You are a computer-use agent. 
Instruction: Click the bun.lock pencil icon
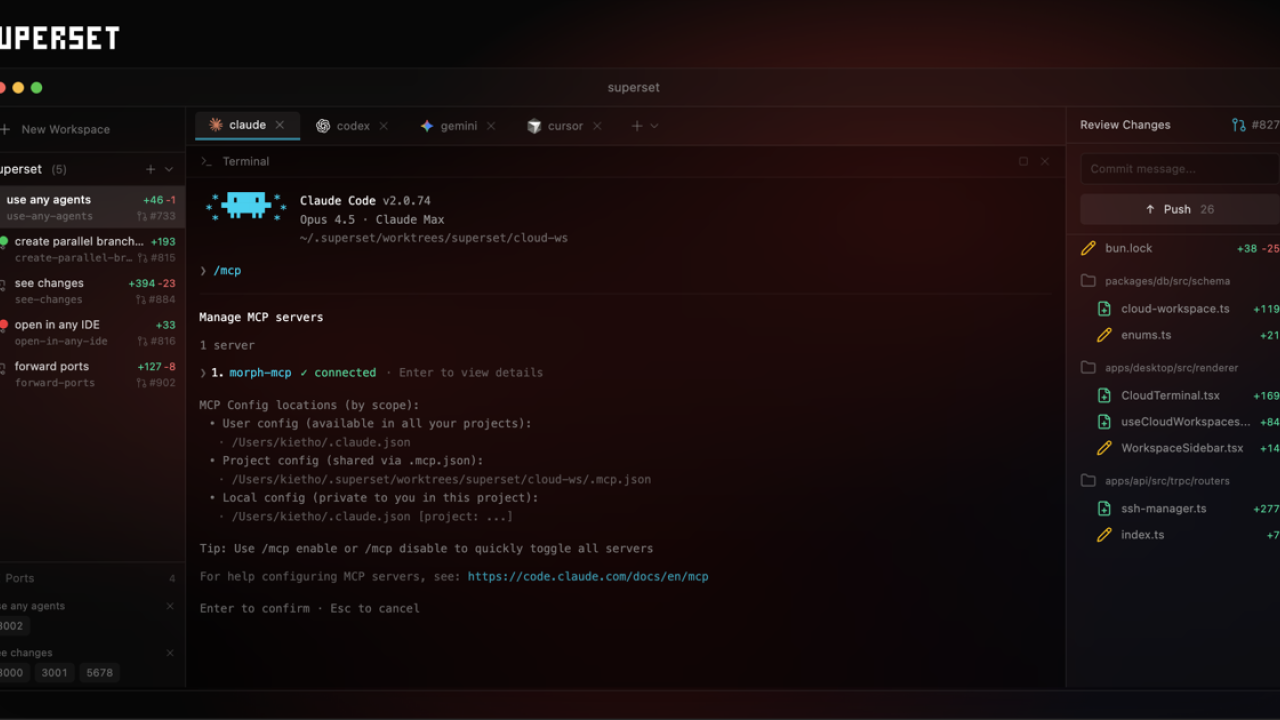pyautogui.click(x=1088, y=248)
